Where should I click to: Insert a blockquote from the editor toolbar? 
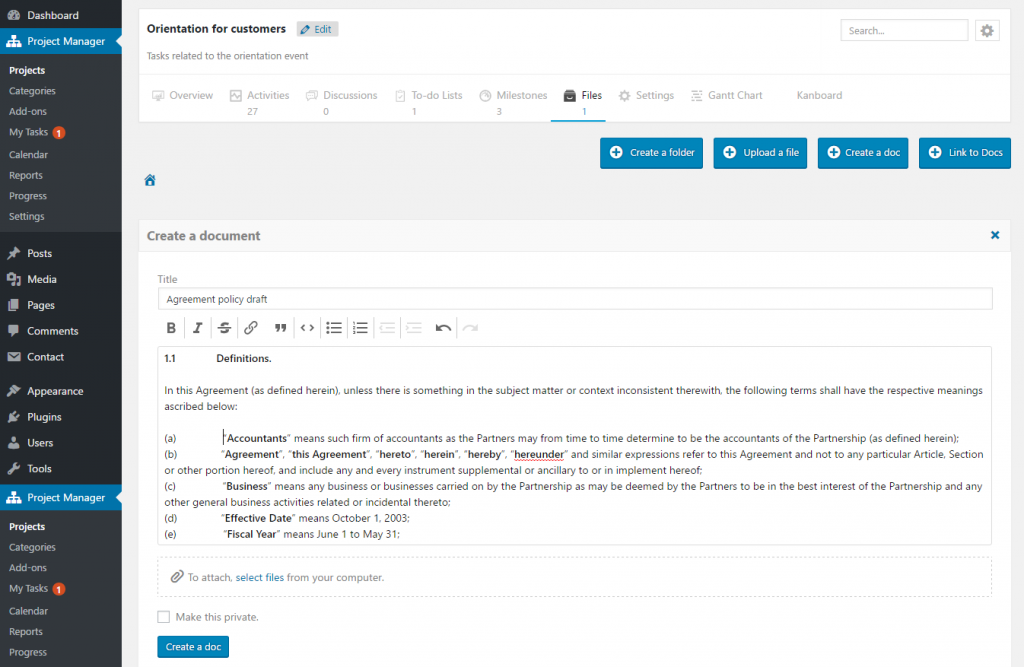(280, 327)
